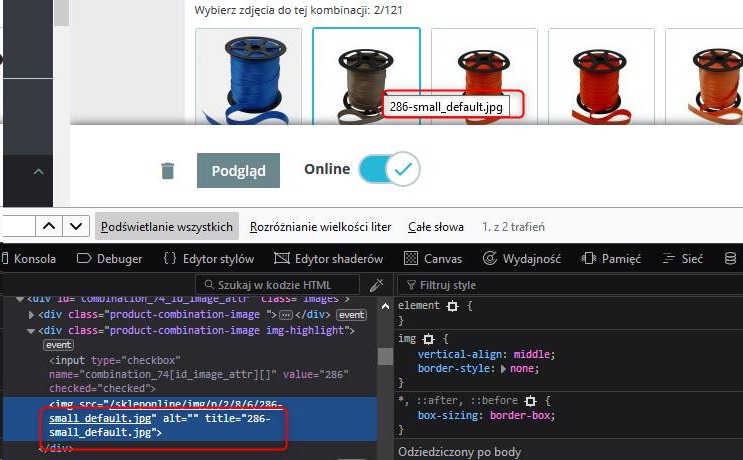Image resolution: width=743 pixels, height=460 pixels.
Task: Select the blue ribbon spool thumbnail
Action: [x=248, y=76]
